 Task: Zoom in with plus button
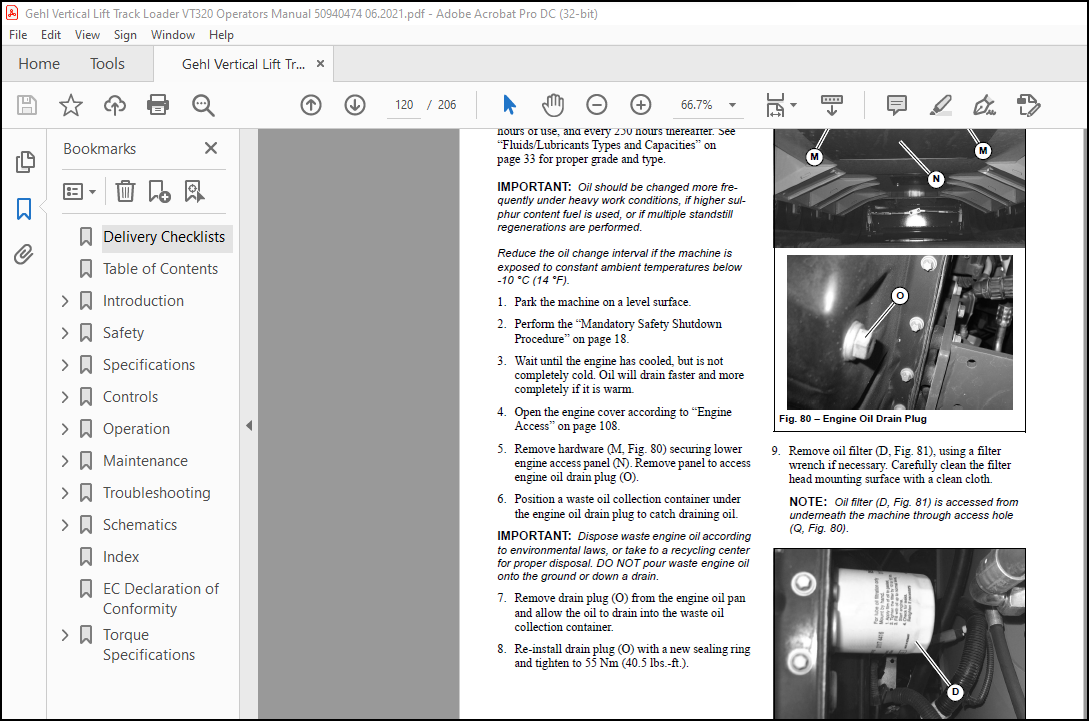pos(640,105)
